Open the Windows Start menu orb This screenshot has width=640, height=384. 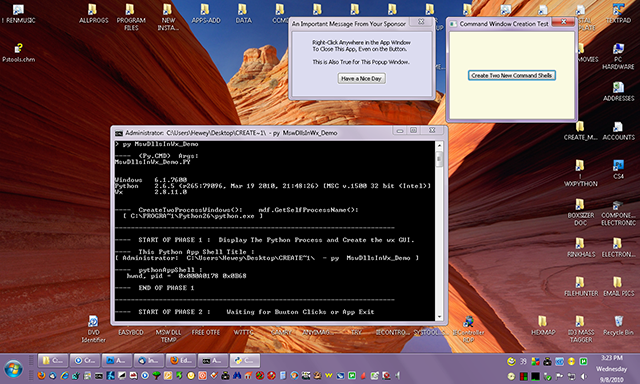(13, 368)
